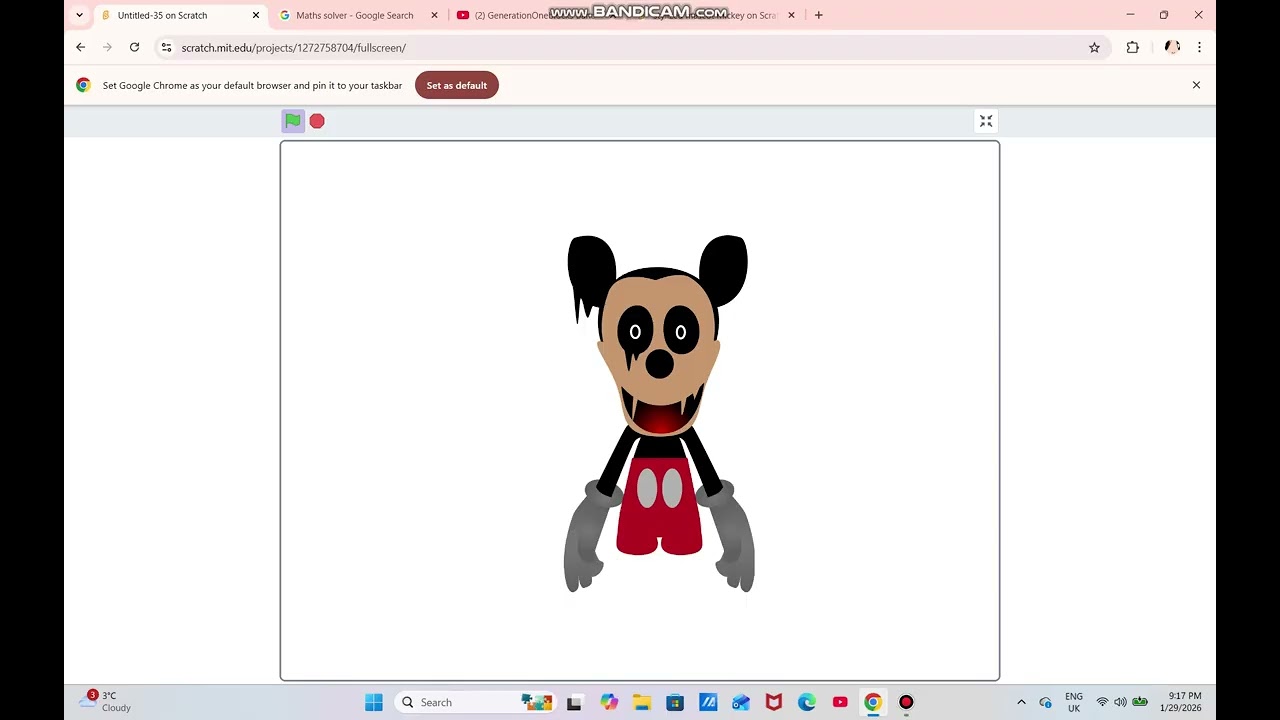Open McAfee from the taskbar
This screenshot has width=1280, height=720.
point(774,702)
